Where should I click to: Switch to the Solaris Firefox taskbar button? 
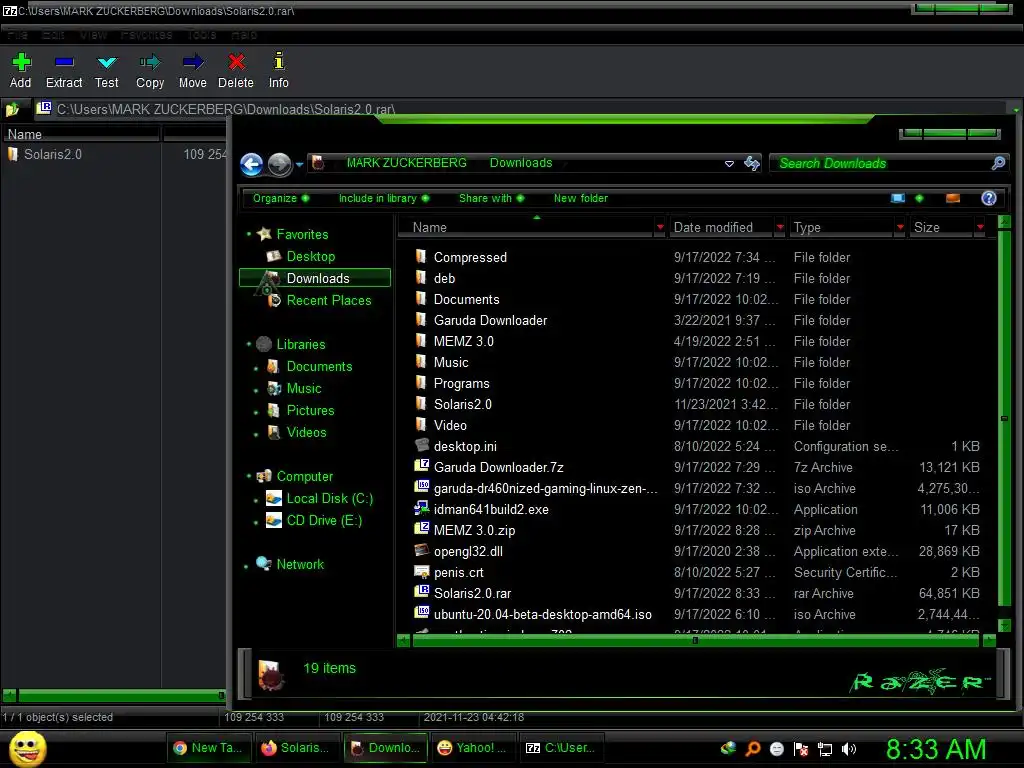pyautogui.click(x=297, y=748)
